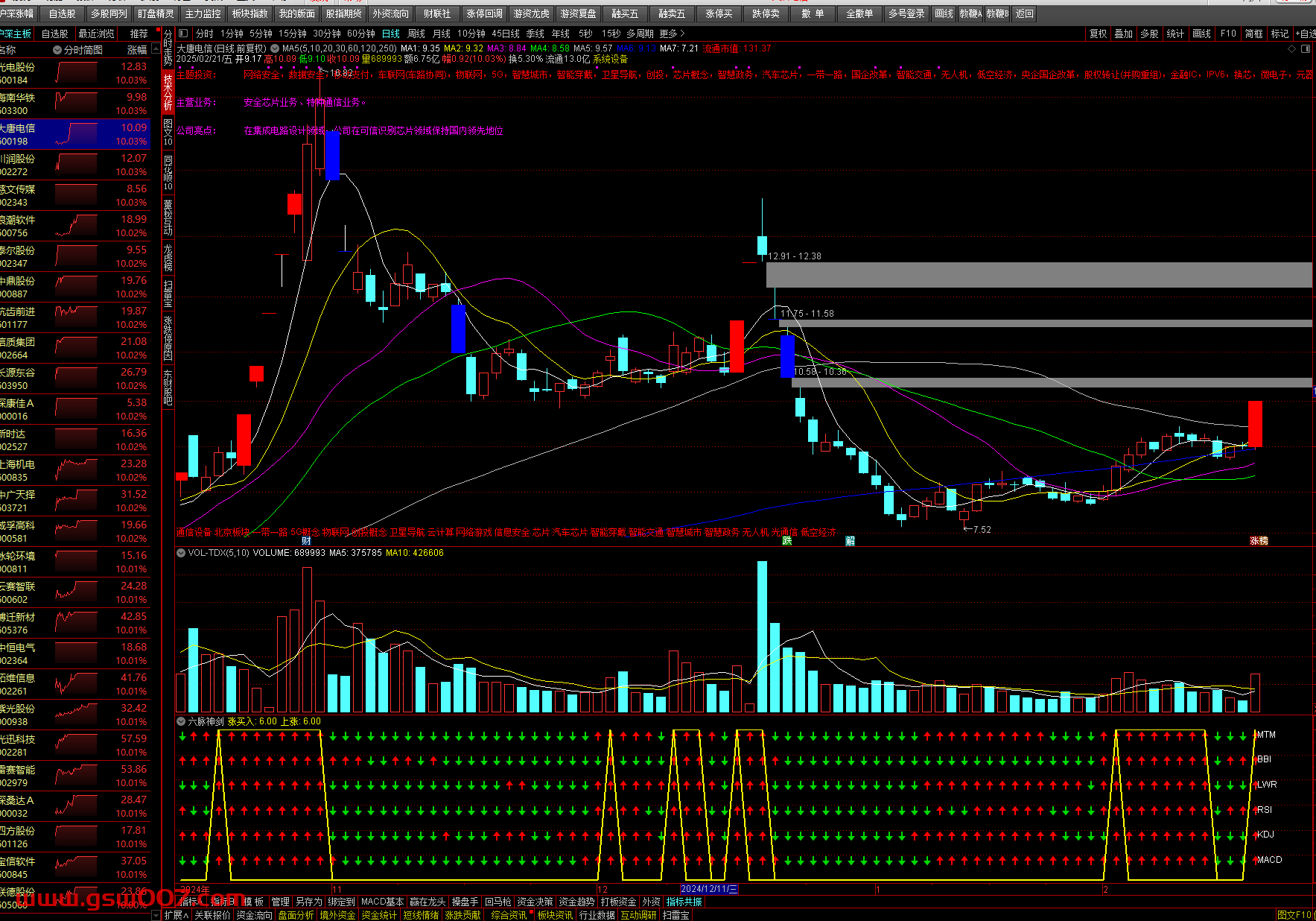This screenshot has height=921, width=1316.
Task: Open the 盘面分析 bottom tab
Action: (x=296, y=915)
